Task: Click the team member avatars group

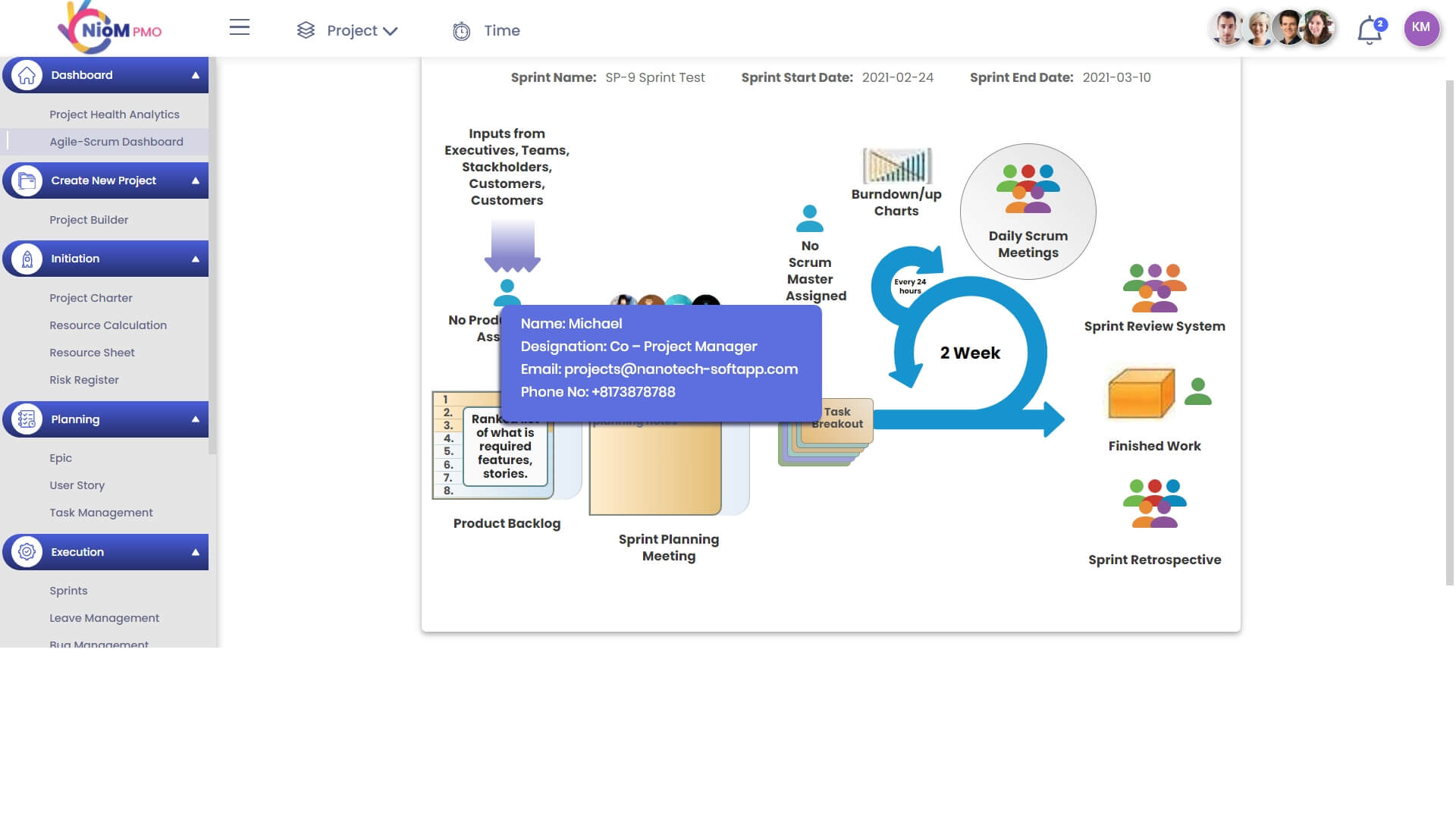Action: (x=1272, y=29)
